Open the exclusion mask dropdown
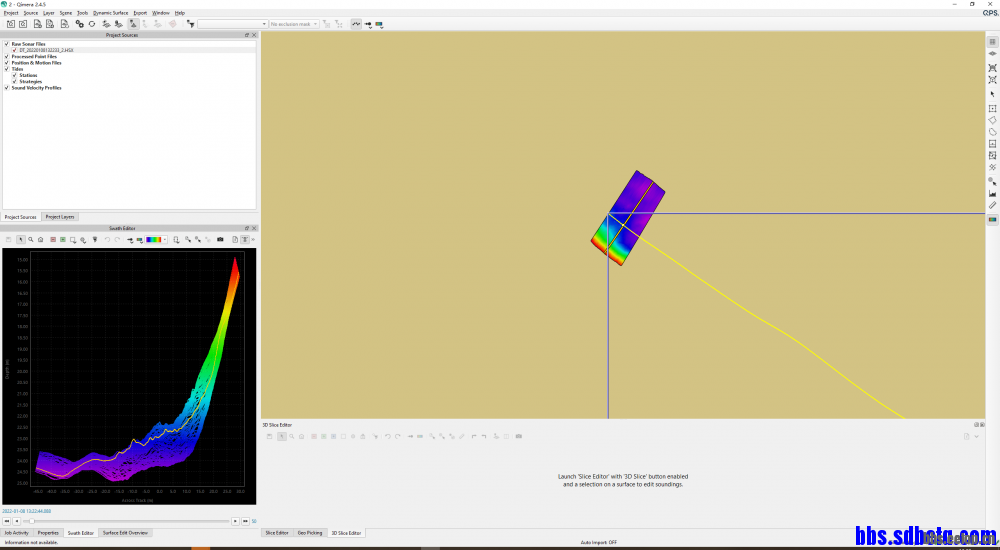Viewport: 1000px width, 550px height. (294, 23)
